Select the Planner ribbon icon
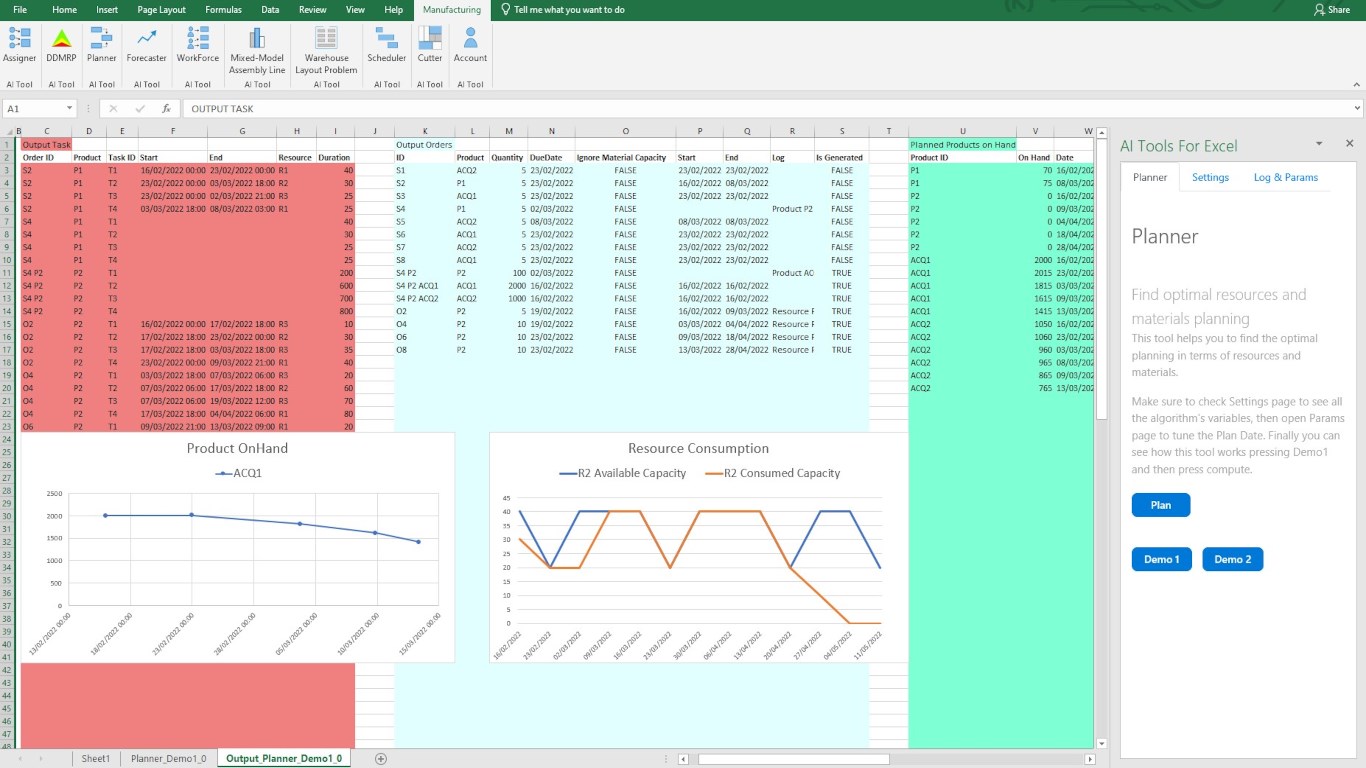1366x768 pixels. click(x=102, y=46)
